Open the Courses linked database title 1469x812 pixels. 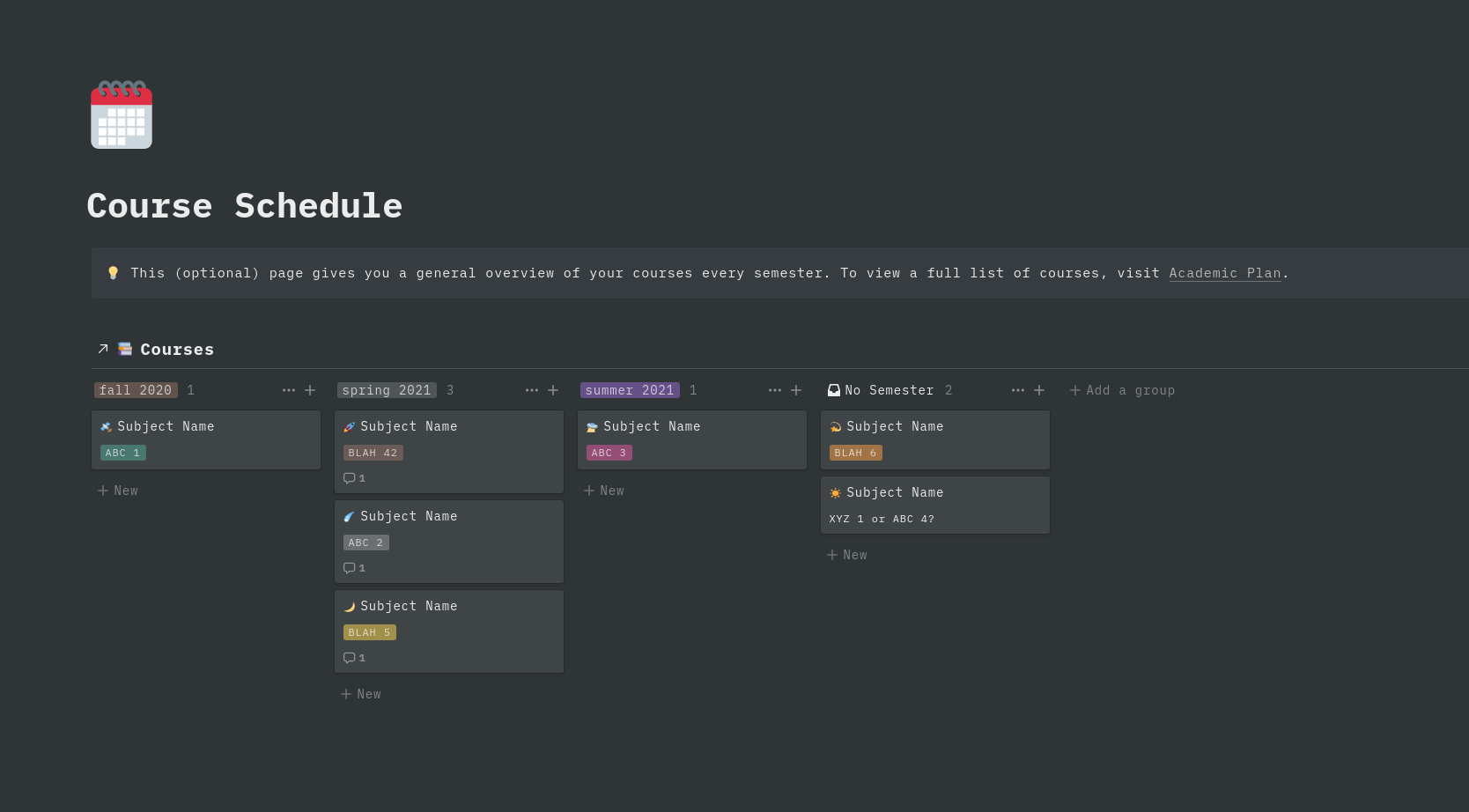177,350
